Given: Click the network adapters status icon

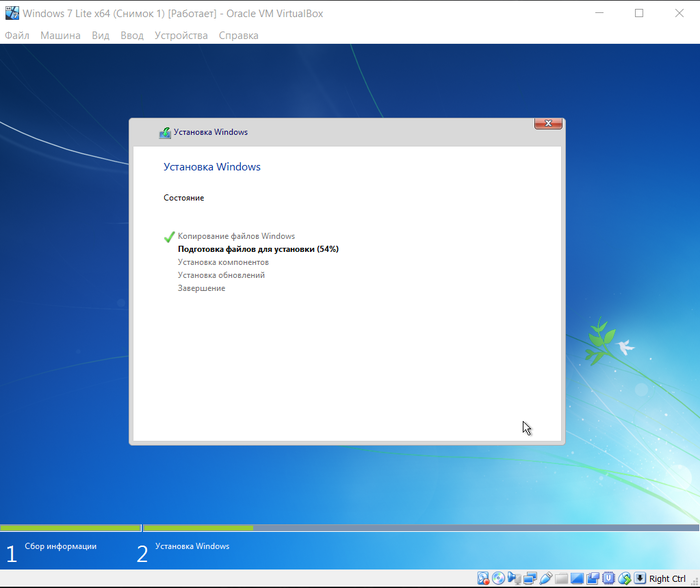Looking at the screenshot, I should click(x=530, y=578).
